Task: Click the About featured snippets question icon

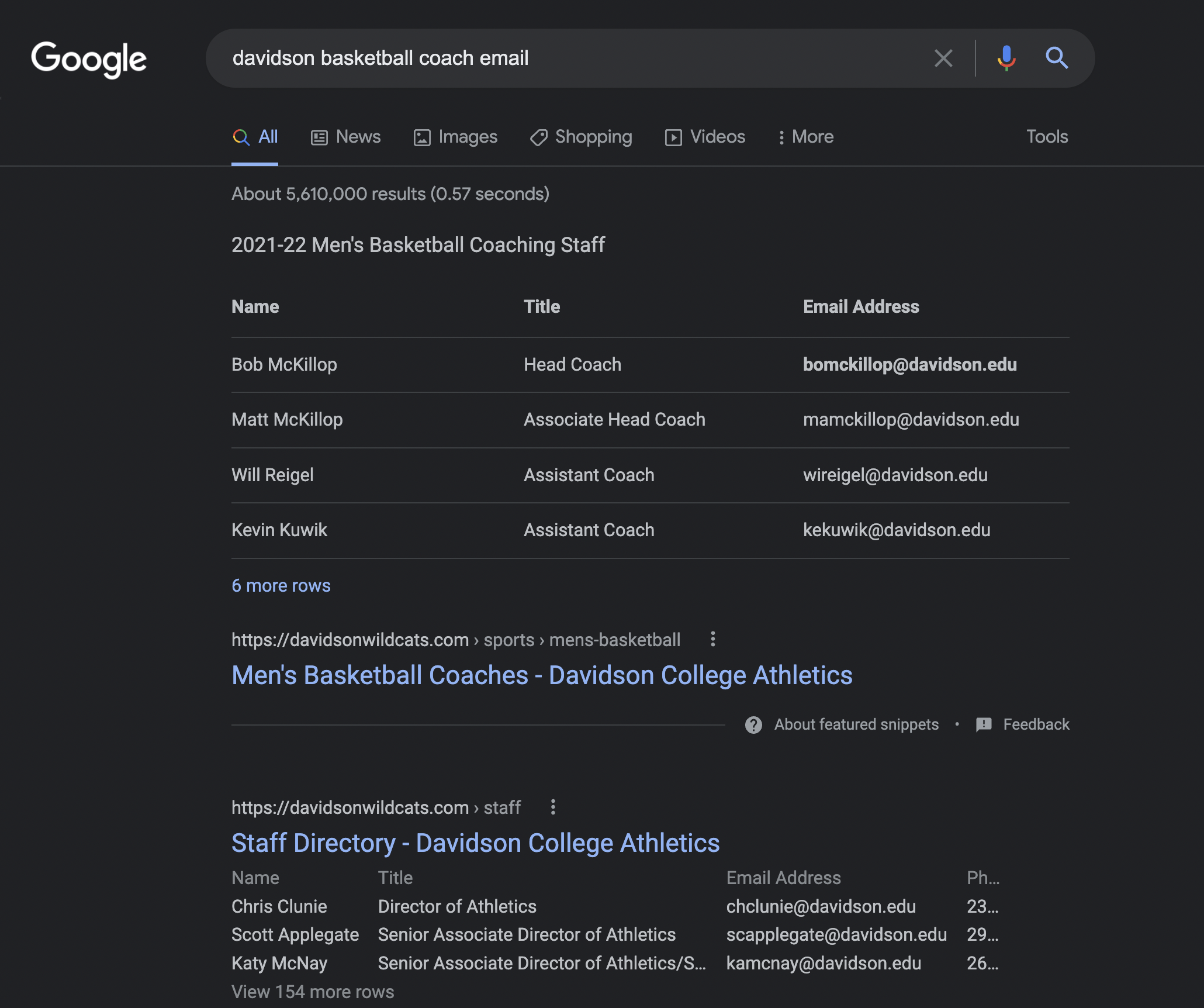Action: click(753, 724)
